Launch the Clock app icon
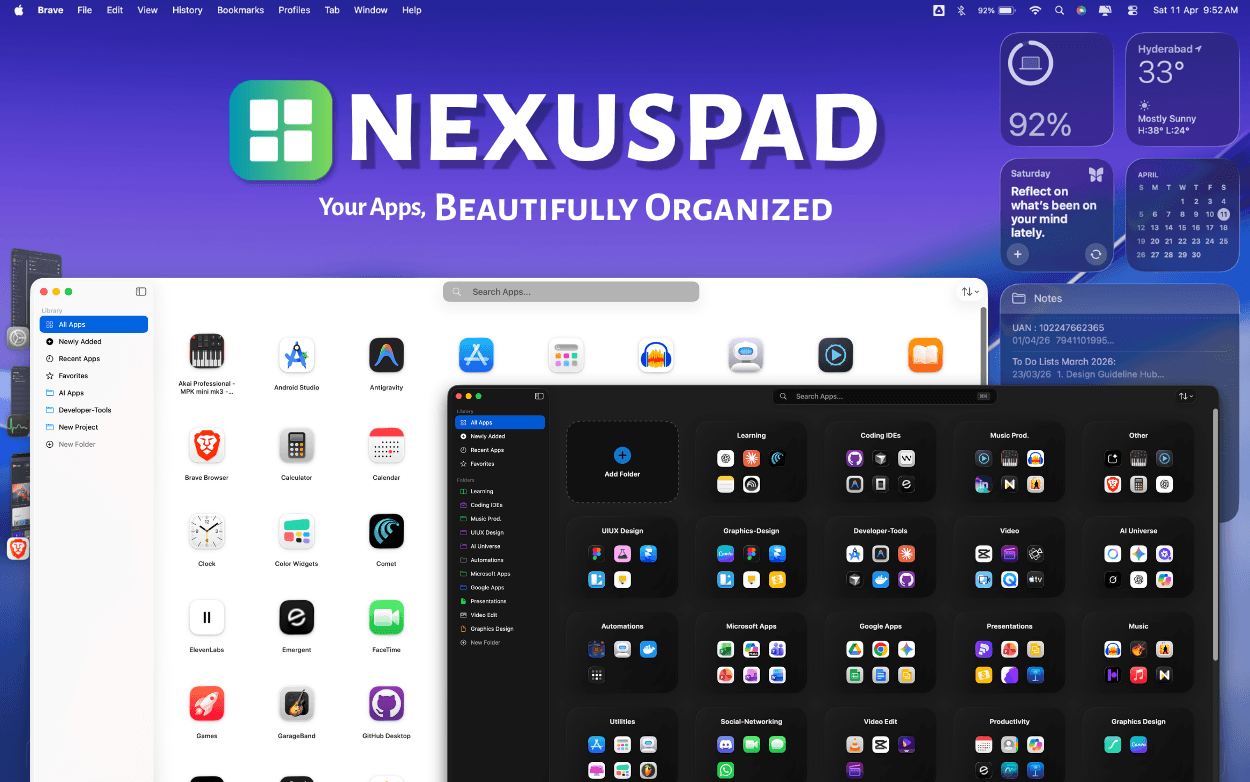 click(207, 532)
